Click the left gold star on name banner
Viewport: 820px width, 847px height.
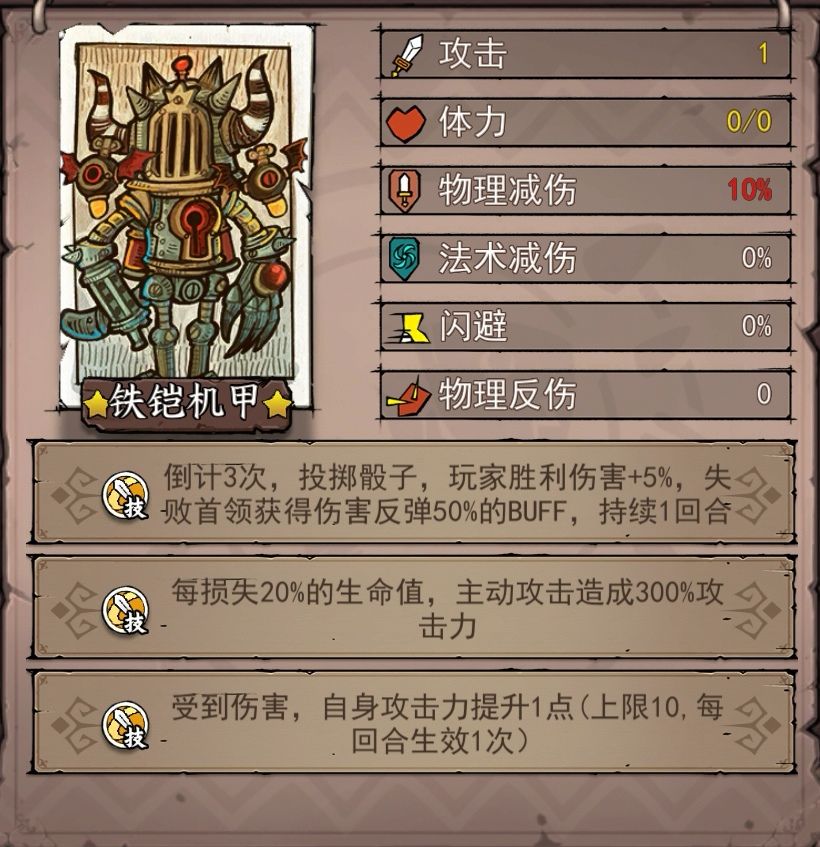(97, 405)
